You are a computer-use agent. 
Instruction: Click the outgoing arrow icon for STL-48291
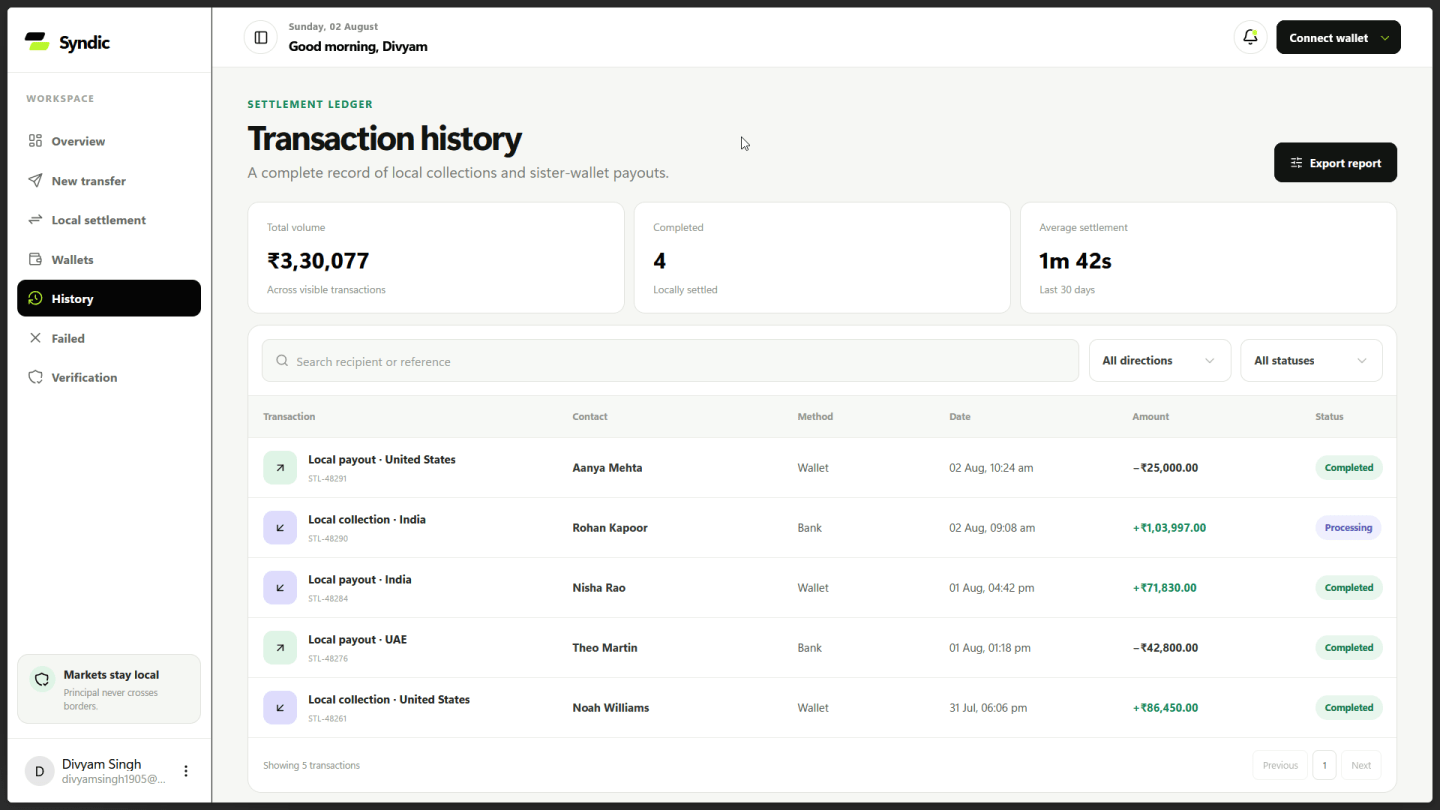point(280,468)
